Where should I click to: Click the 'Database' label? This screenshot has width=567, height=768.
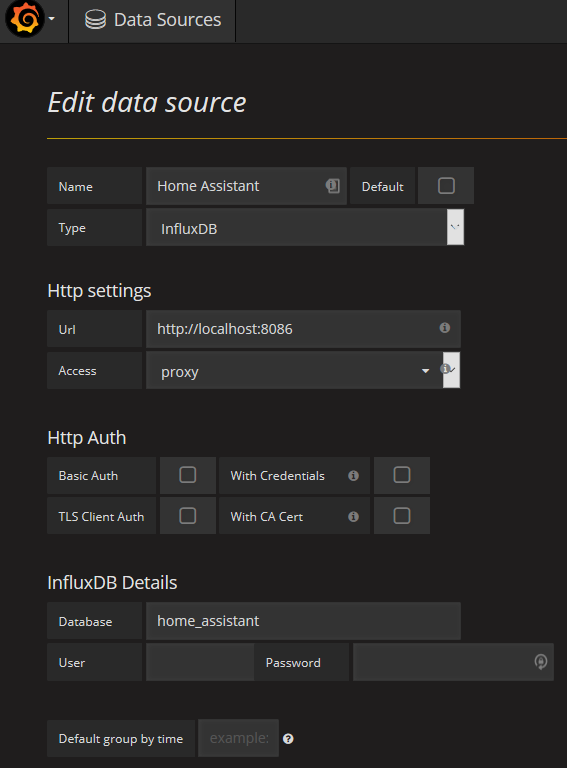tap(85, 622)
